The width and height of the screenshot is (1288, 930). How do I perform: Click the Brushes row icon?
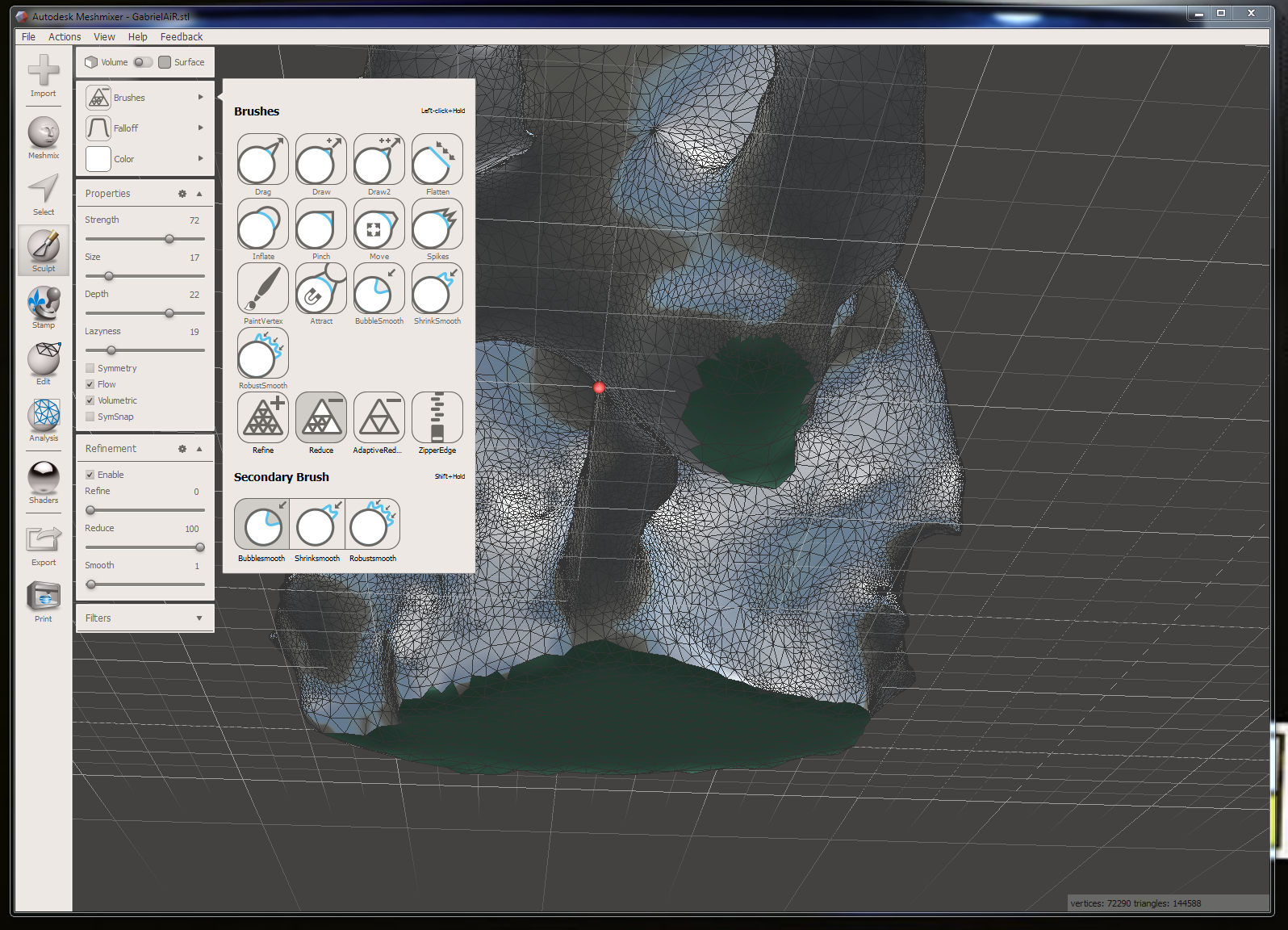pos(98,98)
